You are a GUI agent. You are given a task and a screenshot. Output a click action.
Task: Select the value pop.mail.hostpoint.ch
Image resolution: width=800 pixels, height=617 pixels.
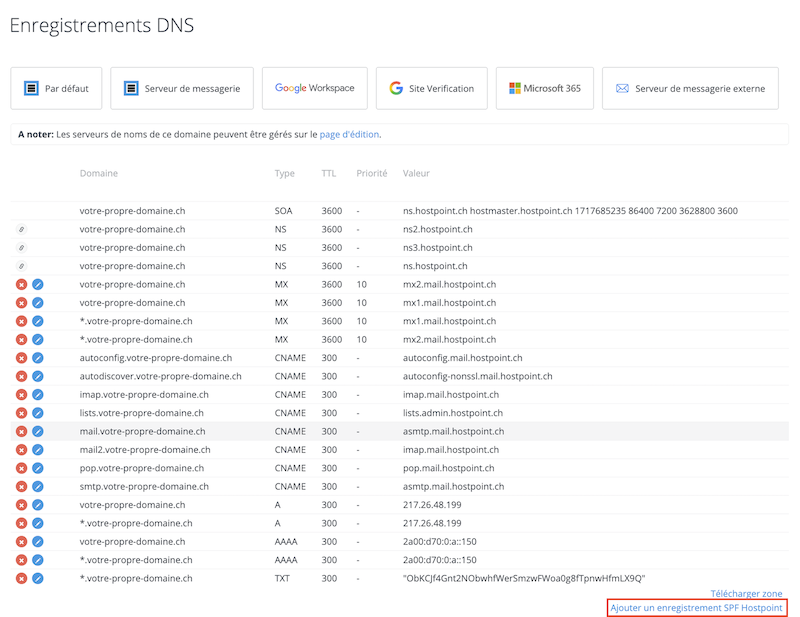pos(448,468)
